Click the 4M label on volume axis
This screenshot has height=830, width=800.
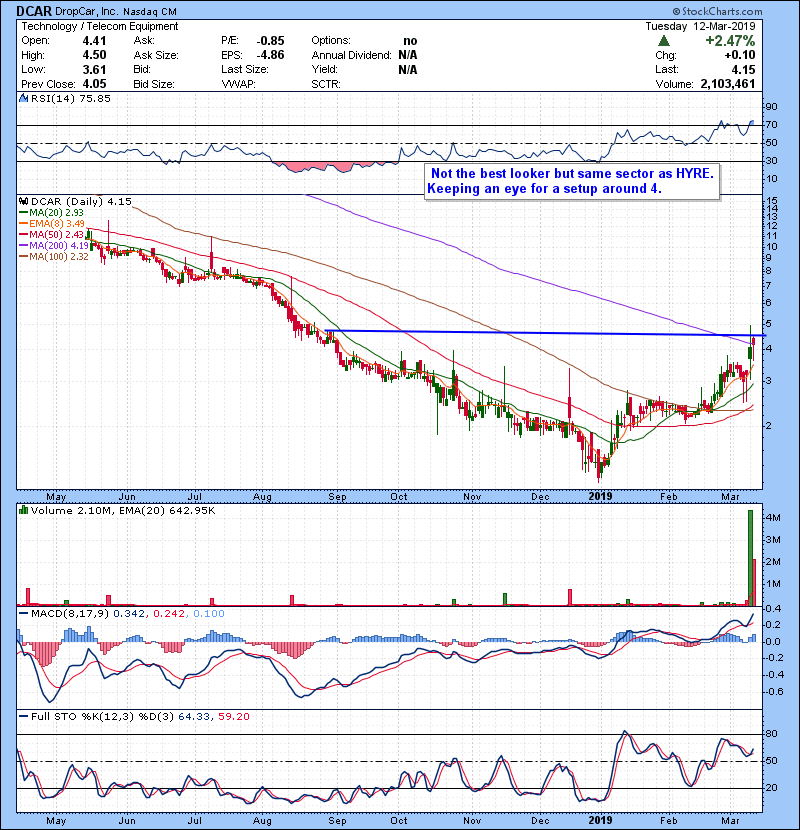click(x=773, y=517)
